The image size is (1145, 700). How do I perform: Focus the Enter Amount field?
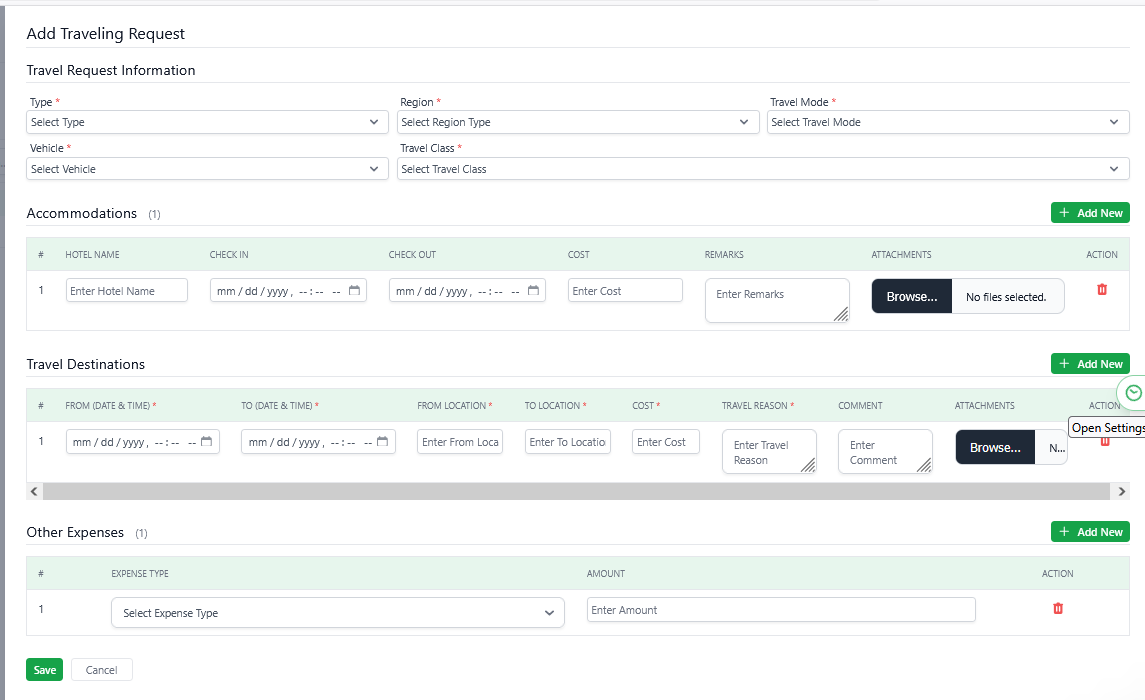pos(781,609)
